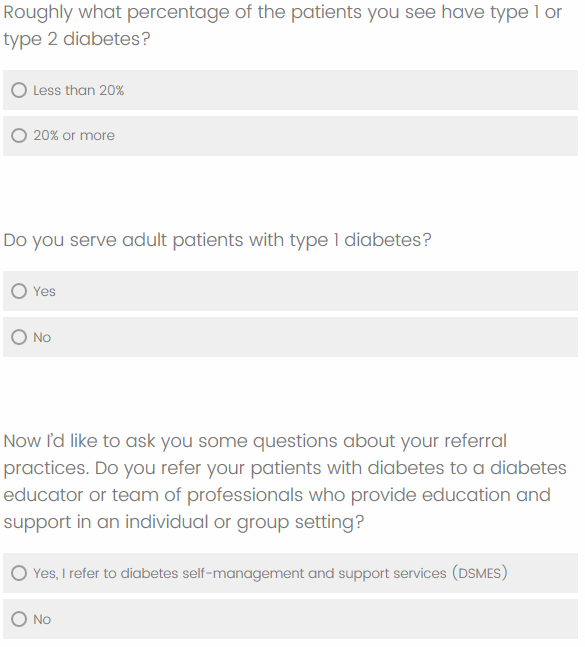Click the "Less than 20%" label text
The height and width of the screenshot is (647, 585).
pyautogui.click(x=78, y=90)
